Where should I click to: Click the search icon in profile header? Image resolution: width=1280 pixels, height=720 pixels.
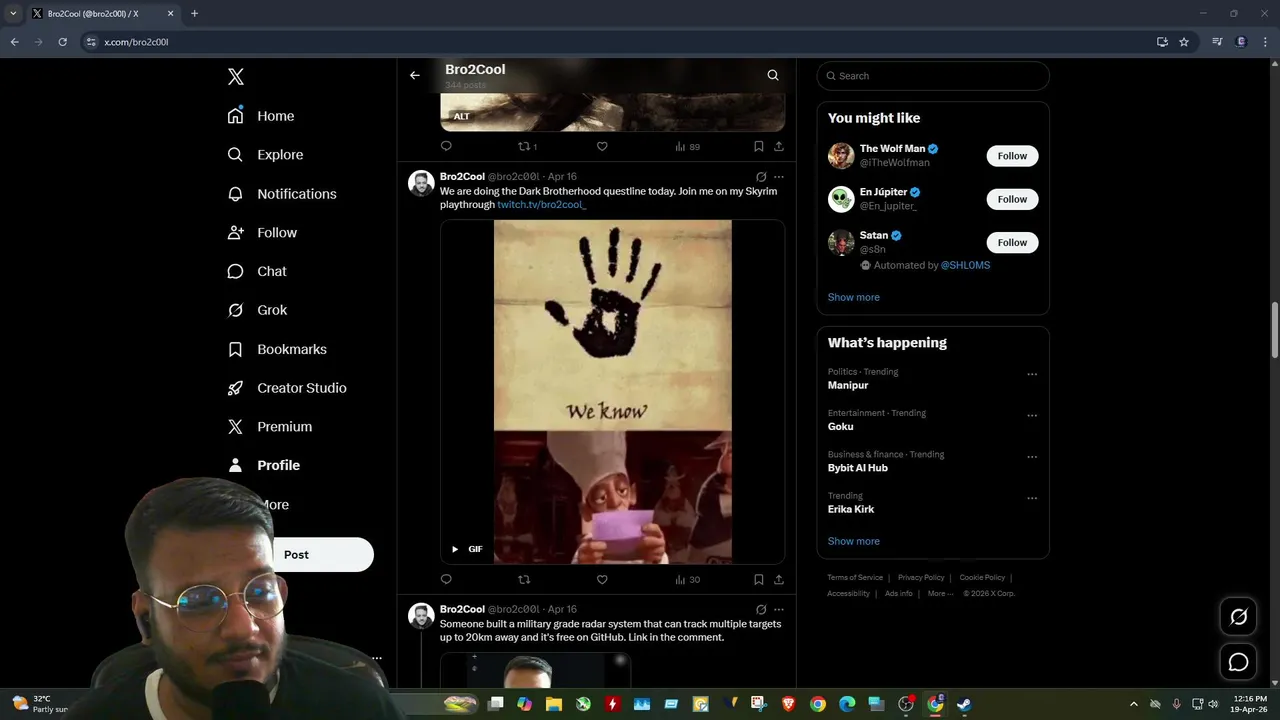[x=773, y=75]
